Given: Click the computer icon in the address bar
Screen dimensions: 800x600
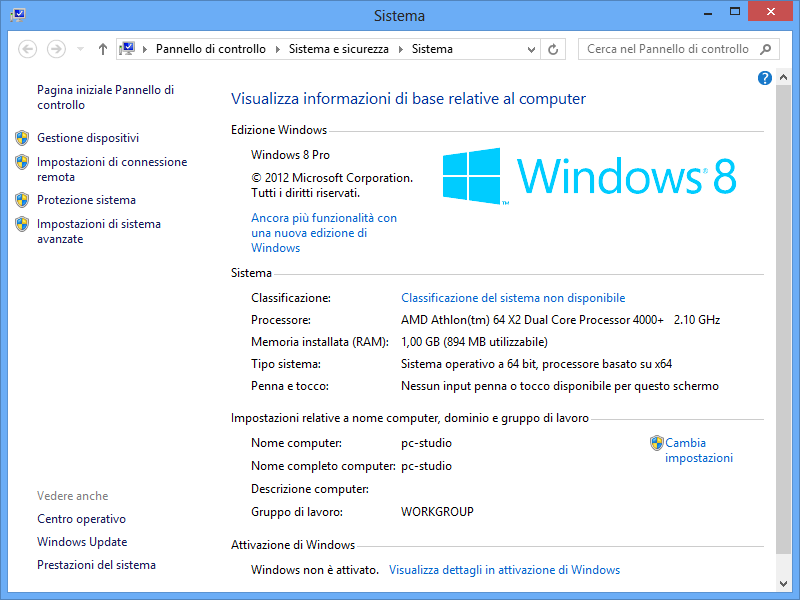Looking at the screenshot, I should [127, 49].
